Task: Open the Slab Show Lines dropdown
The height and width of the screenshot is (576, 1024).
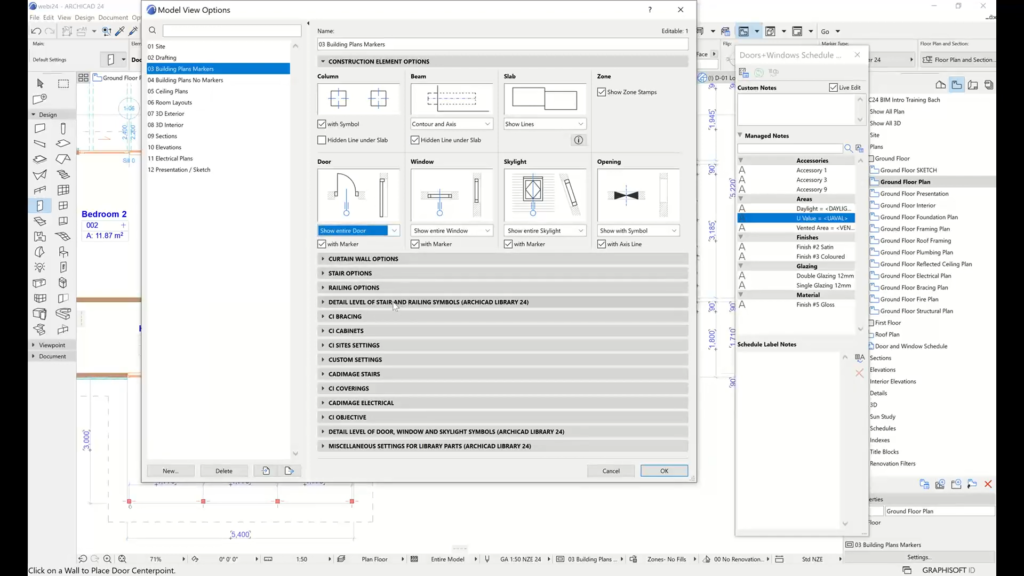Action: tap(545, 124)
